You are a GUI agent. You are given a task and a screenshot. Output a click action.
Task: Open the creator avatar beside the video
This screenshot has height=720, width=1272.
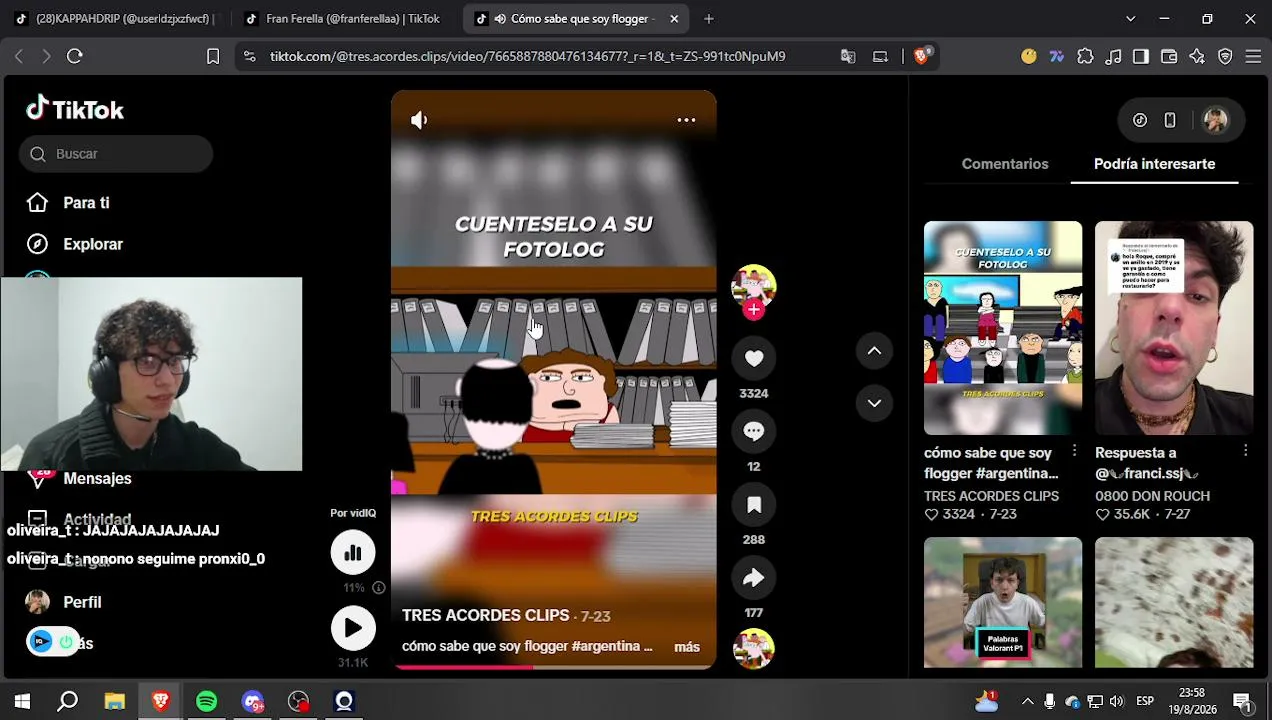(754, 286)
